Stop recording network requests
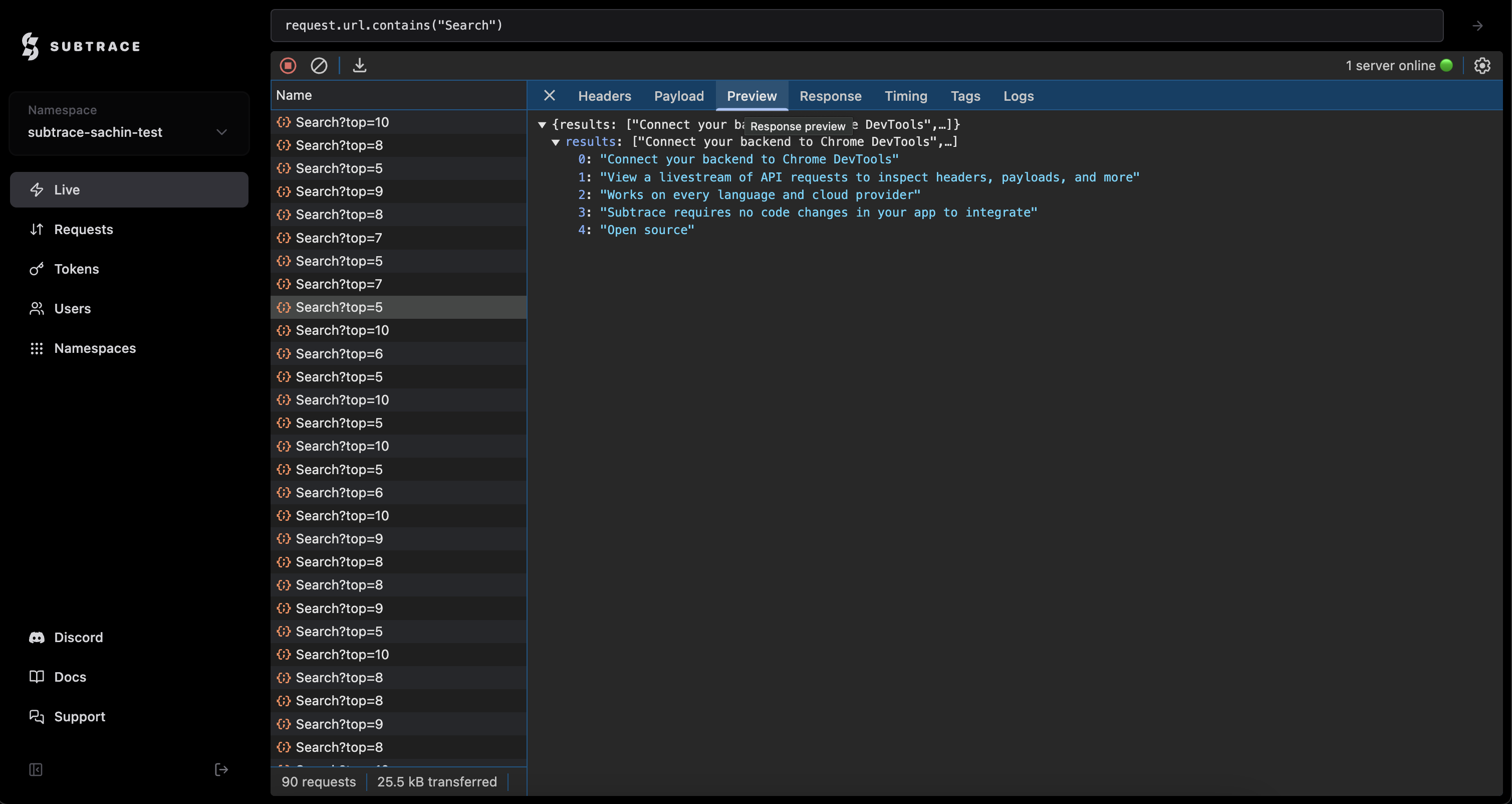The image size is (1512, 804). 288,66
